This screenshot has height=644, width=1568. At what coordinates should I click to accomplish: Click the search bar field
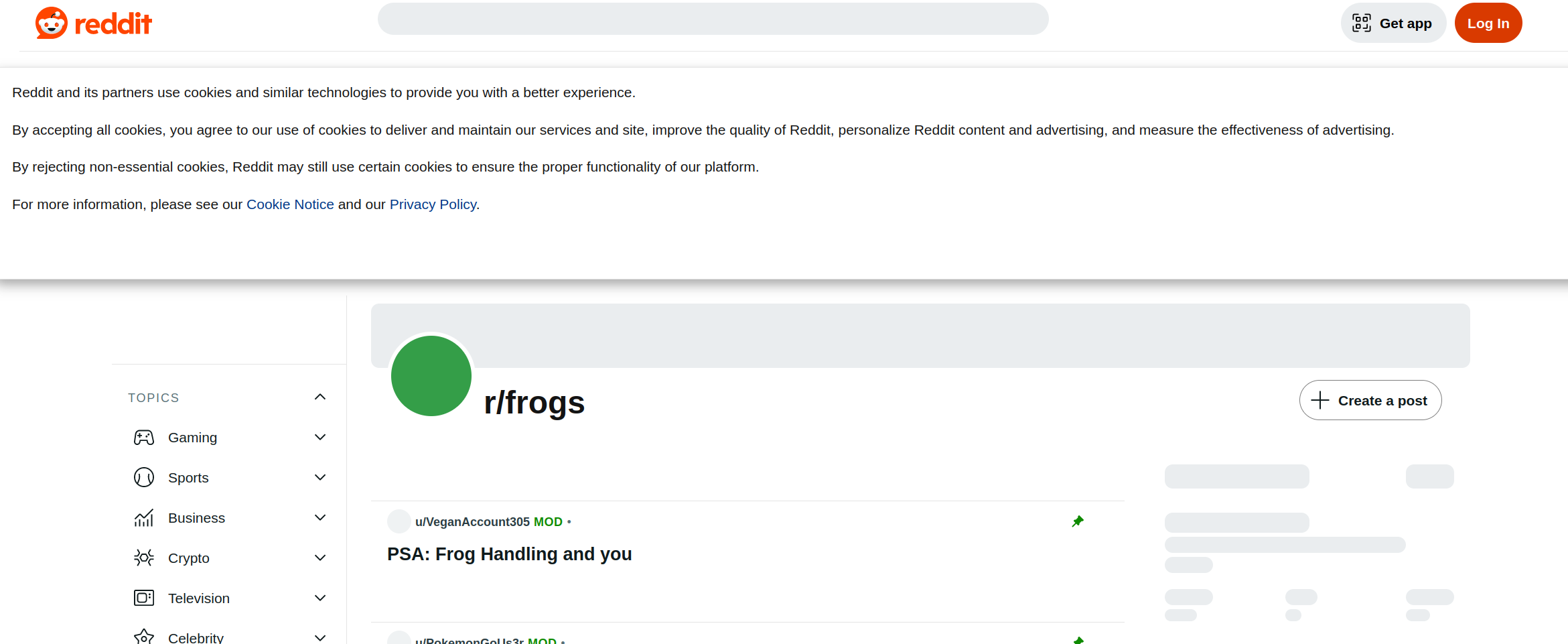click(x=713, y=19)
